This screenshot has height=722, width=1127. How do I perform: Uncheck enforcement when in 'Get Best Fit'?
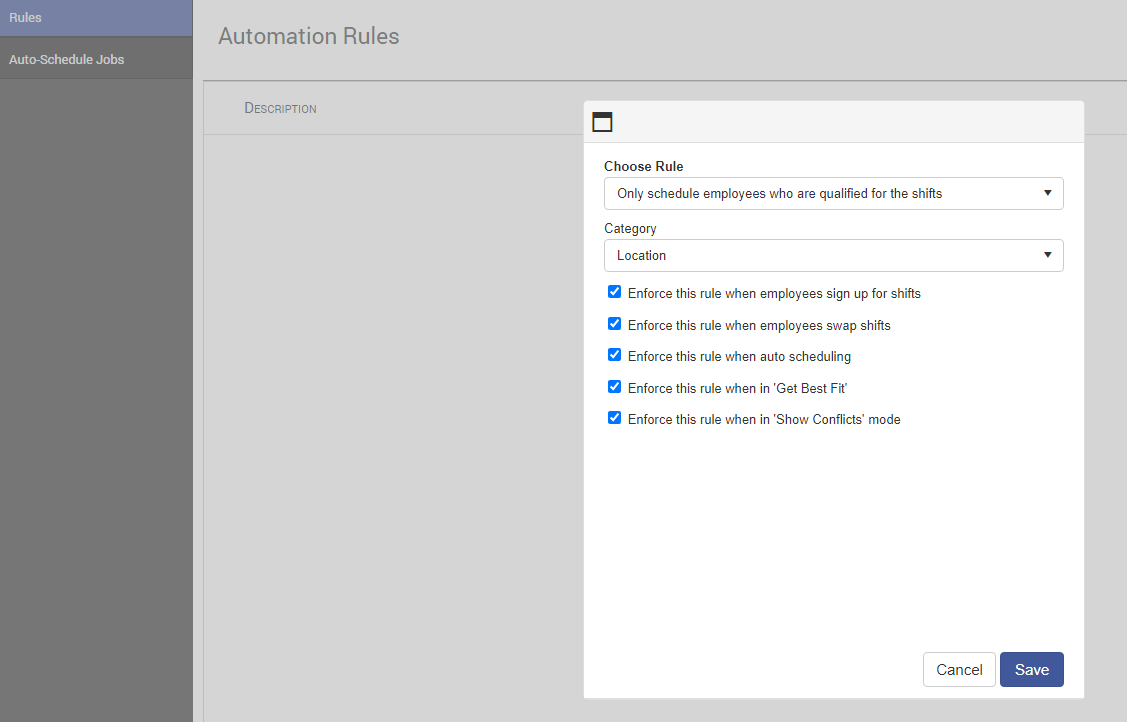coord(614,386)
